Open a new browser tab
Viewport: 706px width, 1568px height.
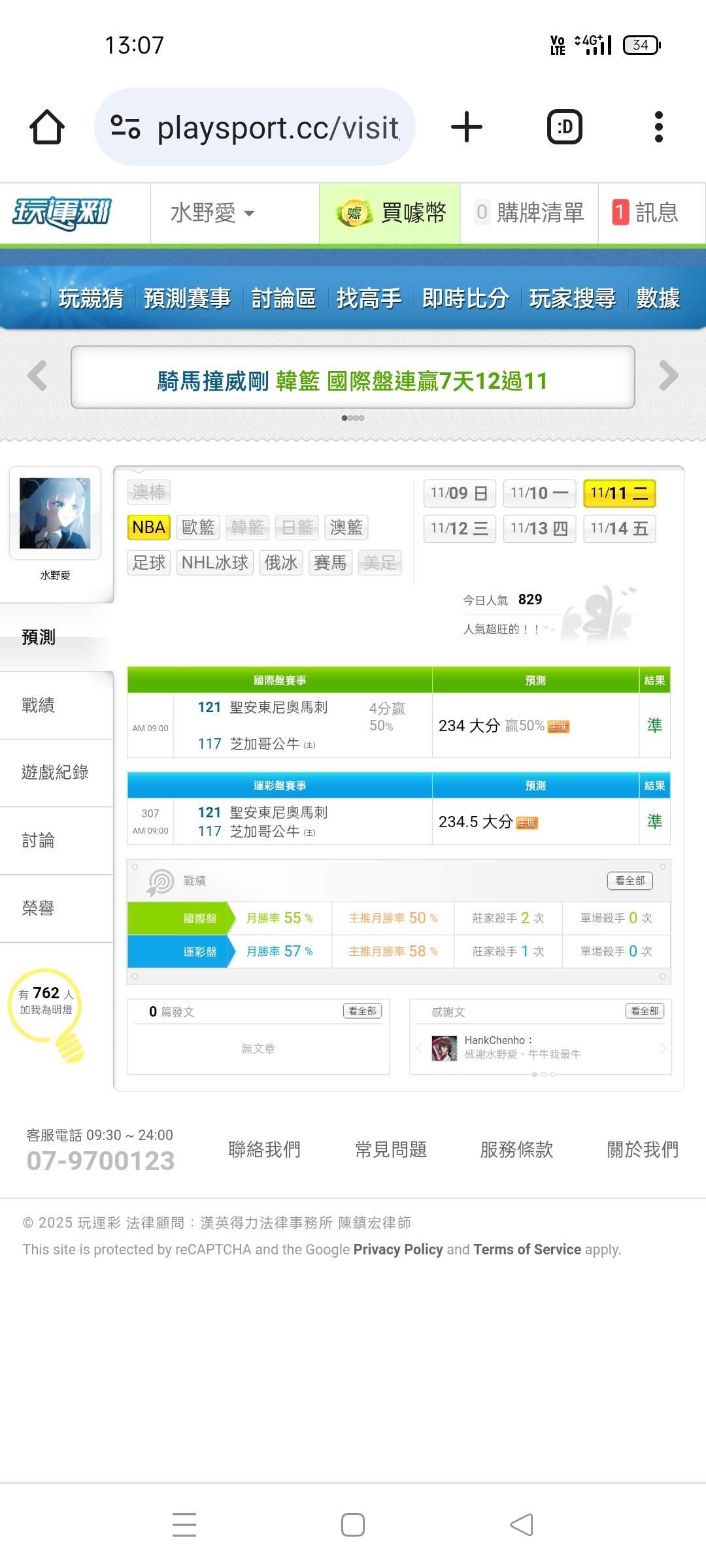point(467,127)
